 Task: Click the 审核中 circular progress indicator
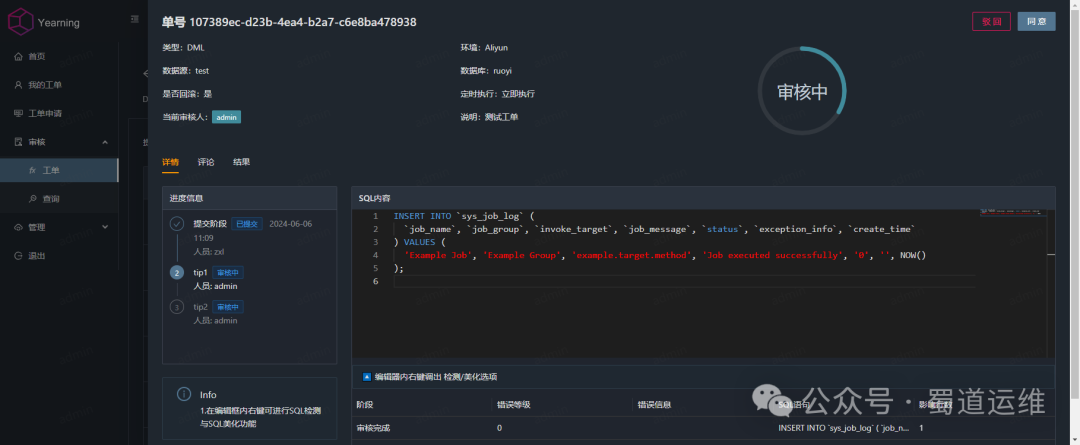click(802, 92)
